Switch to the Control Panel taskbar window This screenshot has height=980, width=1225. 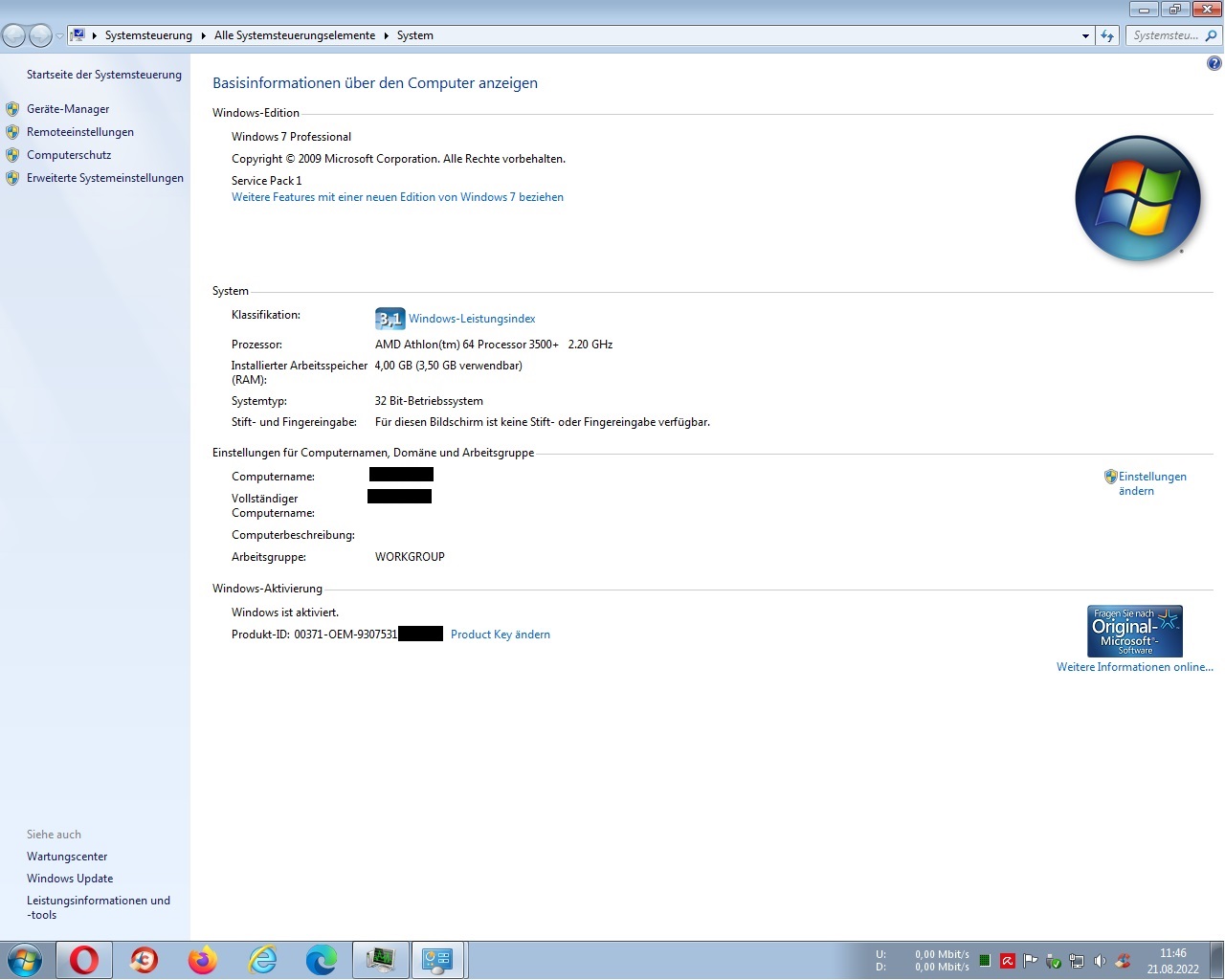coord(439,960)
